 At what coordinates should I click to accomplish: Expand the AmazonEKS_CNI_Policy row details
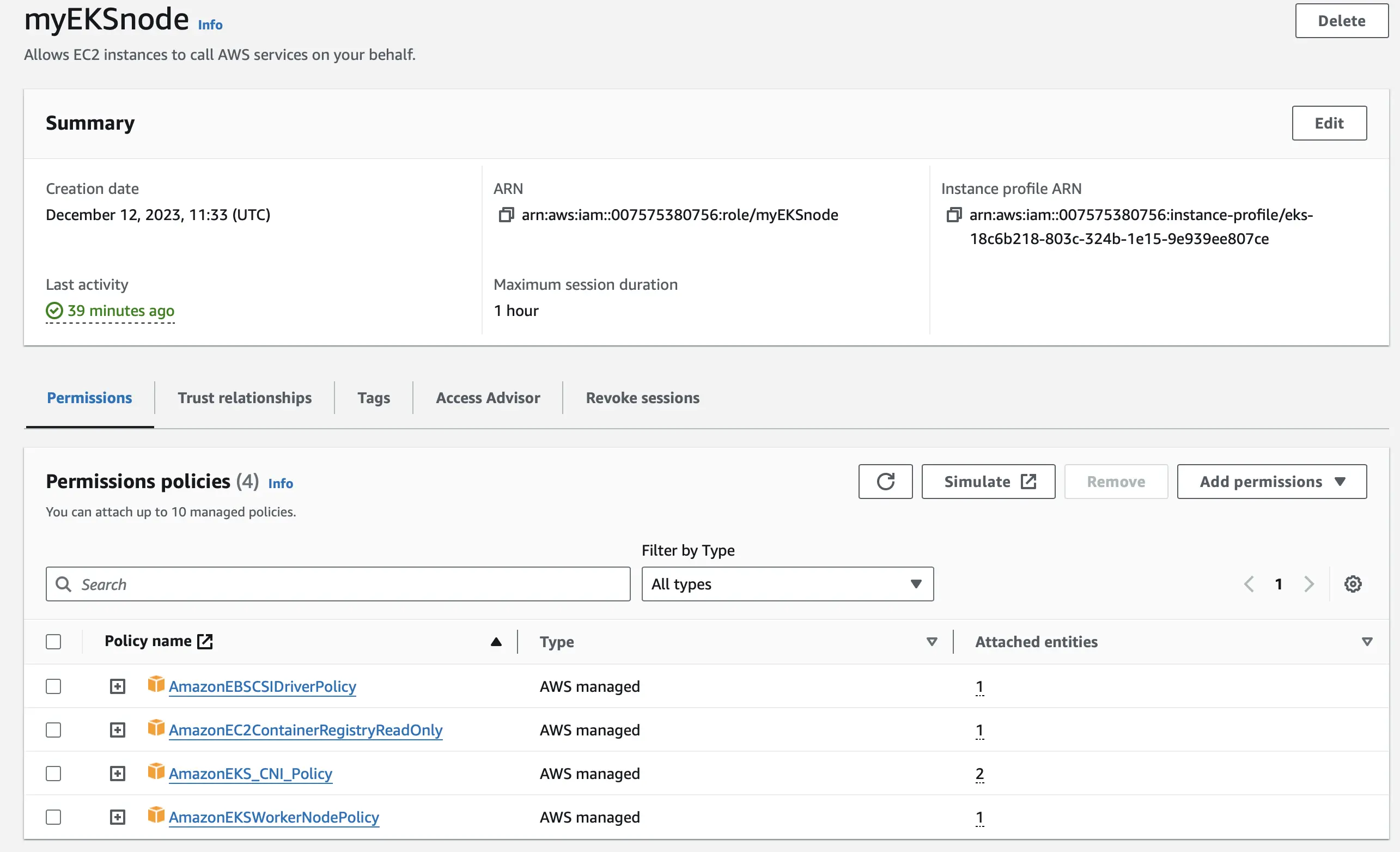pos(118,774)
